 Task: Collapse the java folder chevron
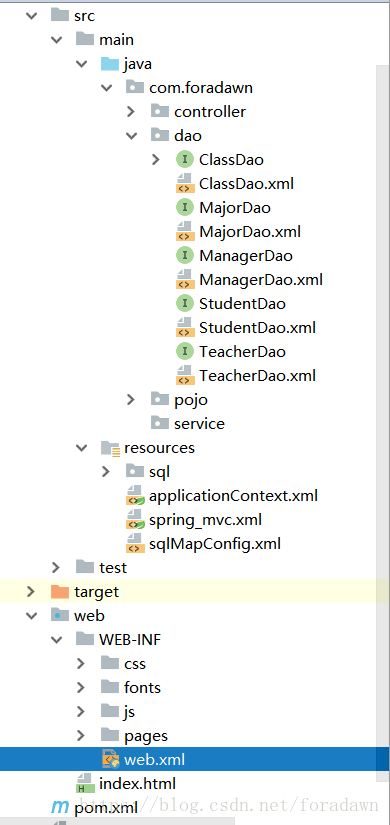coord(82,64)
